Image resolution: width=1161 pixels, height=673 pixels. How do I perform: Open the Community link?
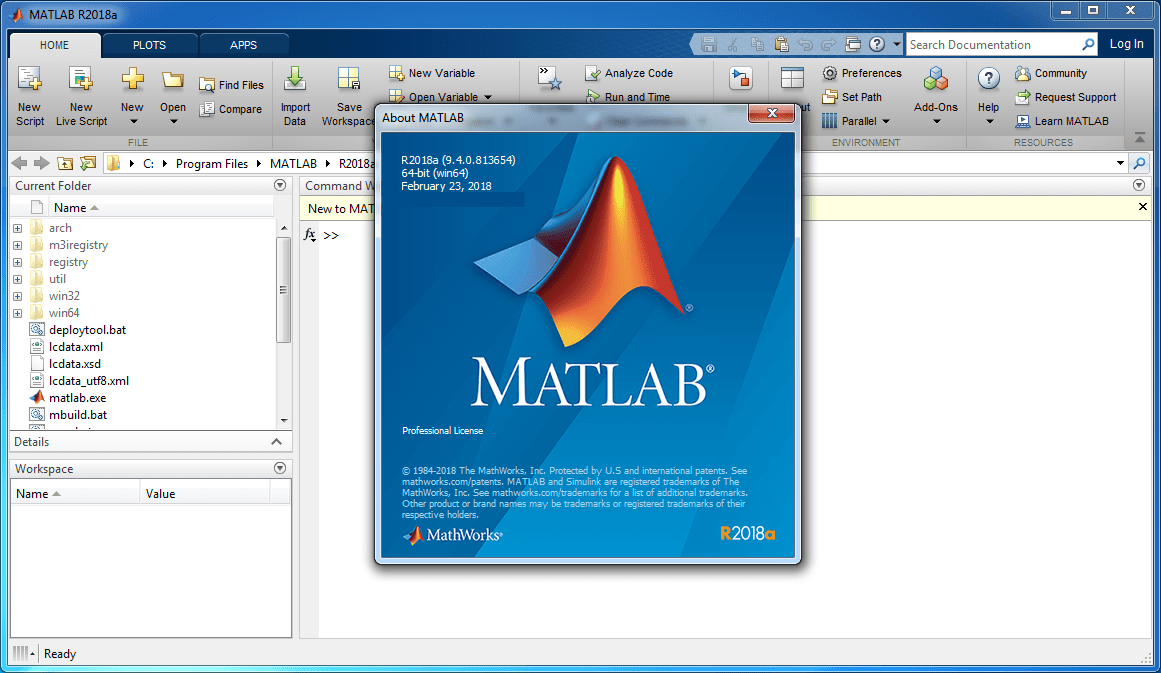[1051, 73]
